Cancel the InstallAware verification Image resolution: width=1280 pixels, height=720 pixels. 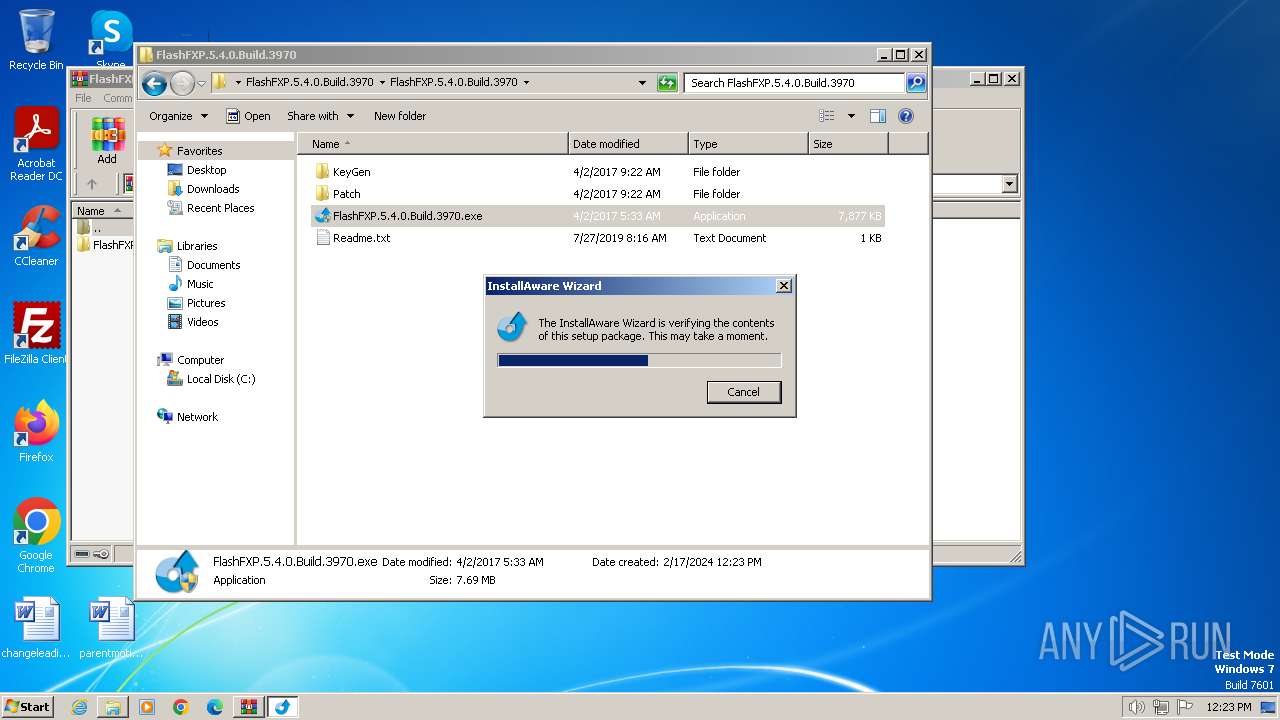click(743, 392)
